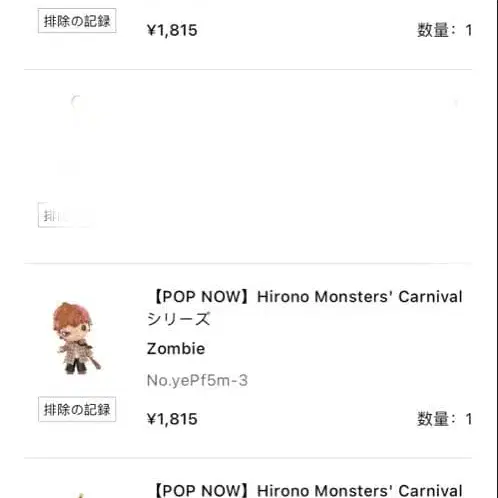Click 排除の記録 button under Zombie figure

coord(77,409)
